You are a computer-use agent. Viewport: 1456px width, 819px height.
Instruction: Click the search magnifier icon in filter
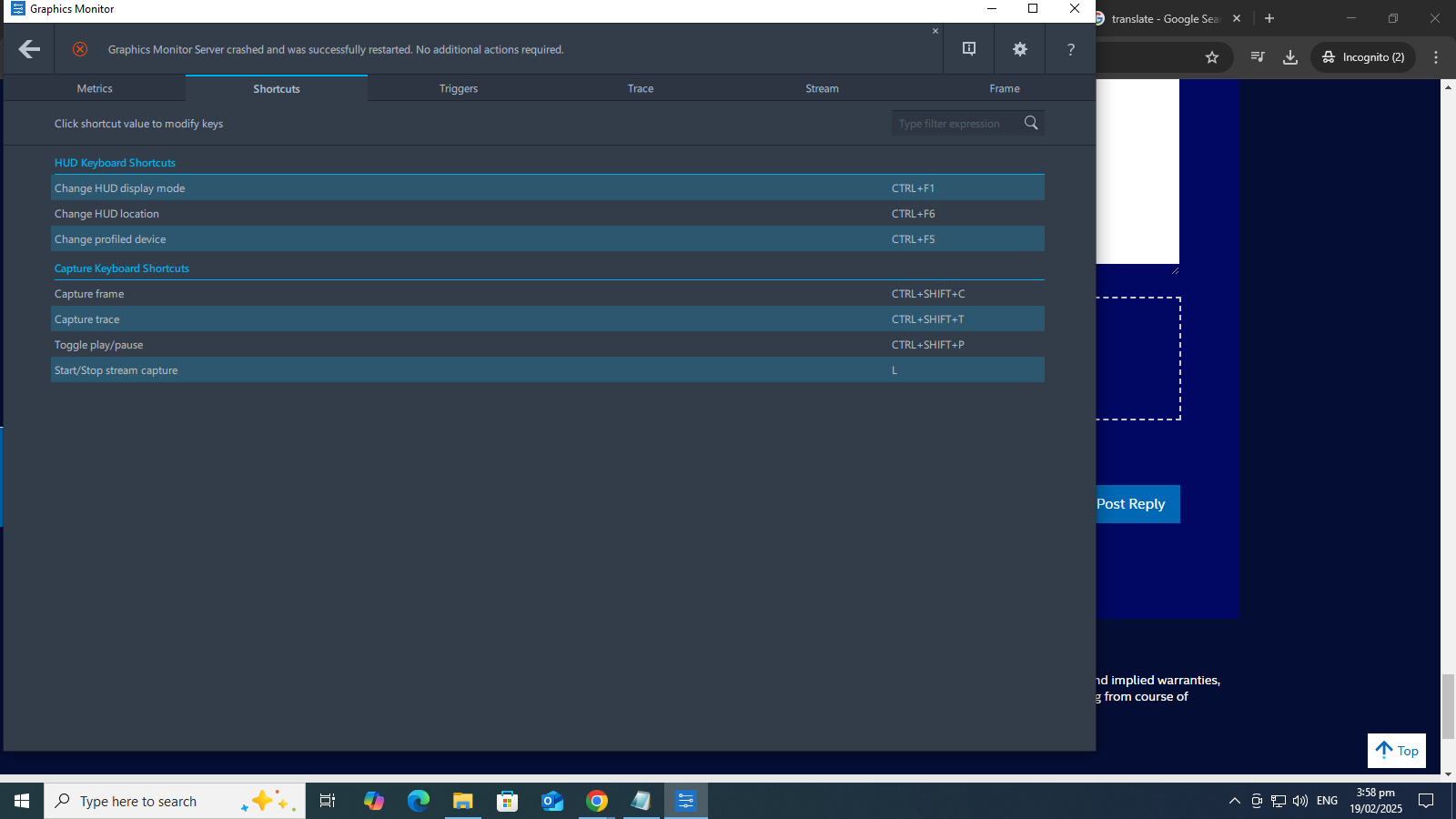click(1031, 123)
